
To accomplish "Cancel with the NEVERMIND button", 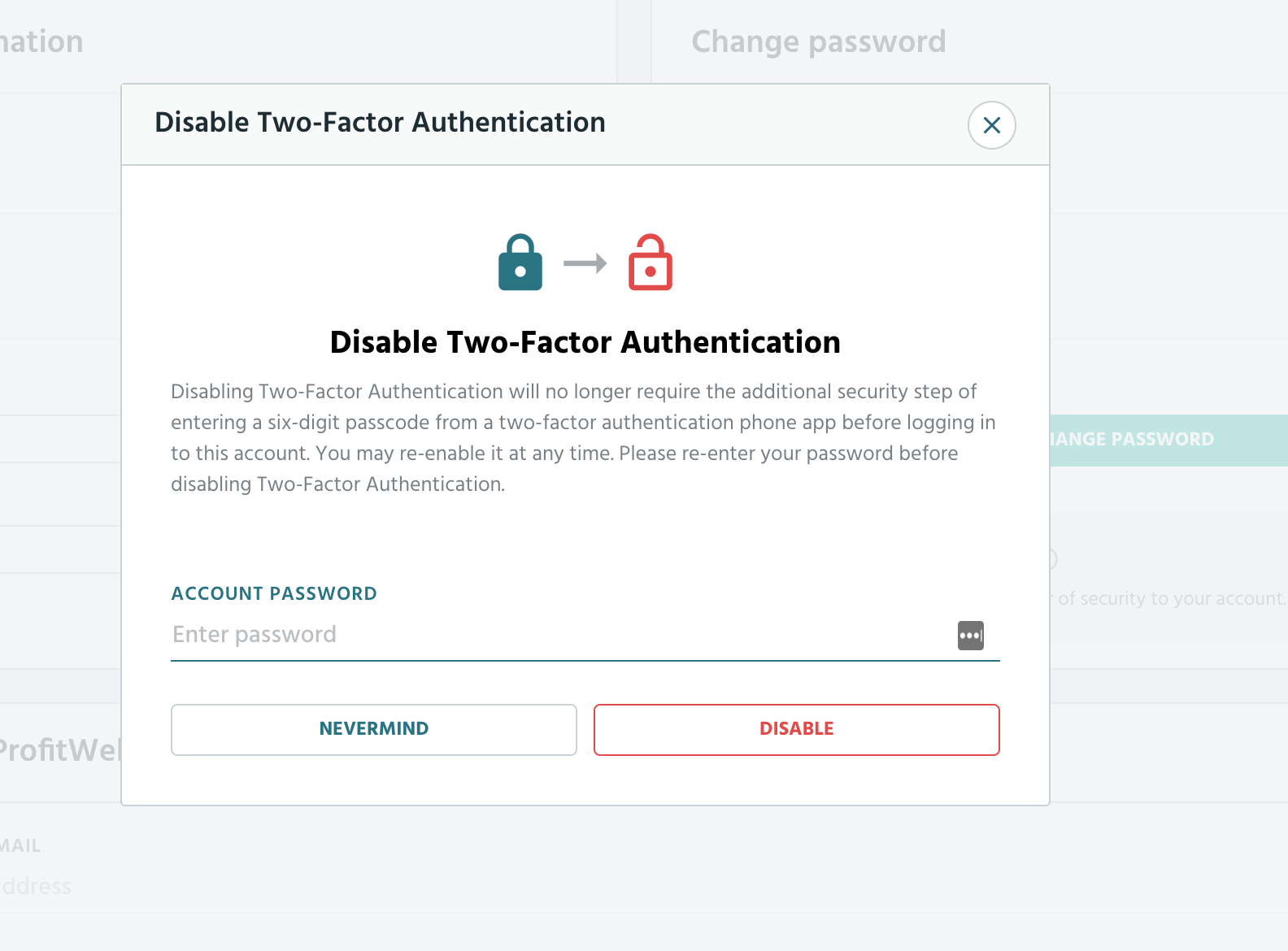I will [374, 729].
